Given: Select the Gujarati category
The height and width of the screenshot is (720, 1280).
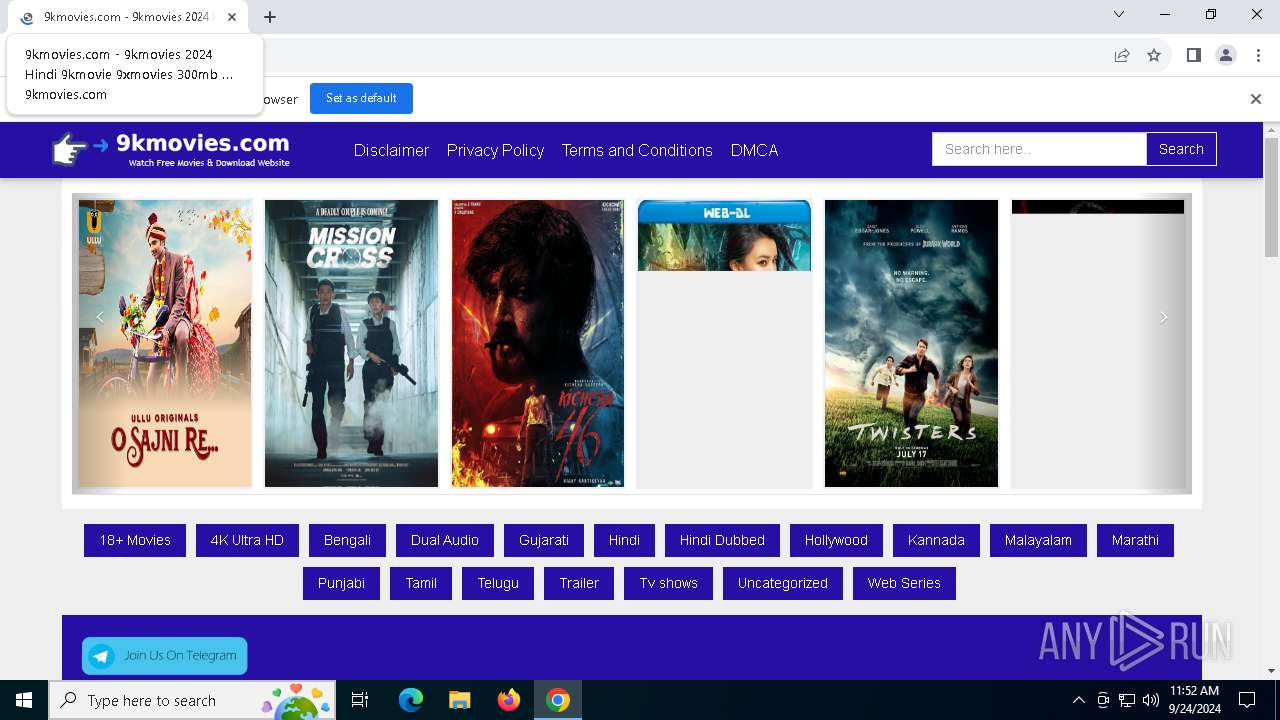Looking at the screenshot, I should click(544, 540).
